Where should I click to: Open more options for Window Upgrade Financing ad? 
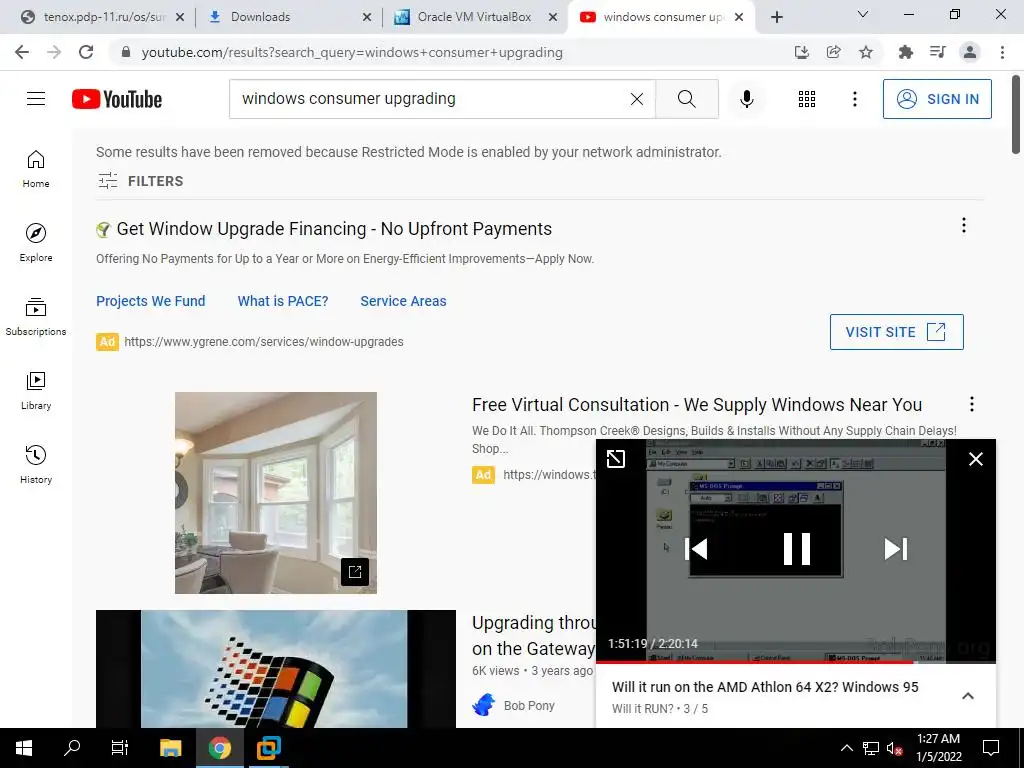[963, 226]
